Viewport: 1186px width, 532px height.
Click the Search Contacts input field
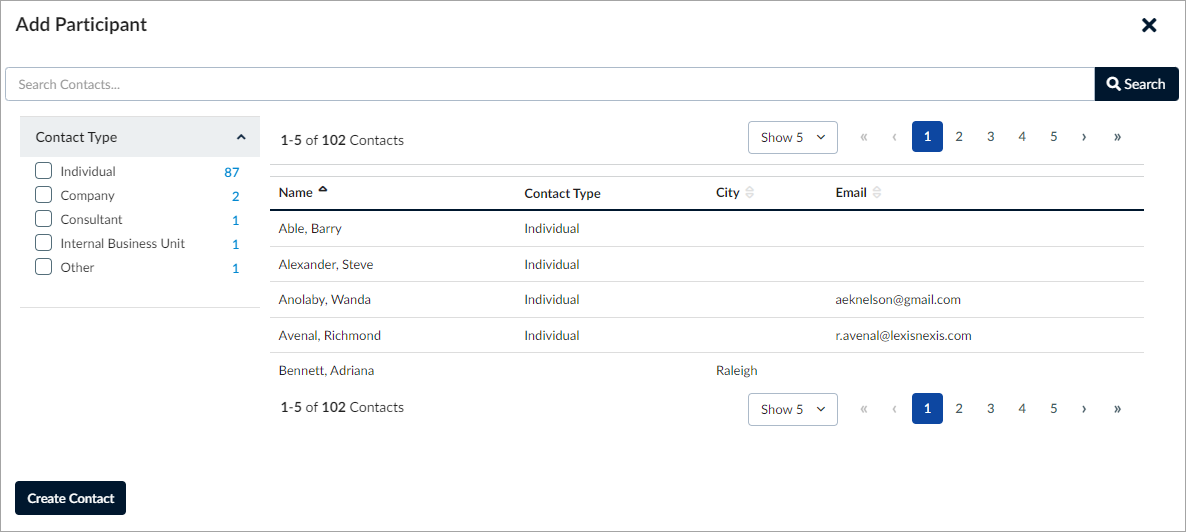click(x=550, y=84)
